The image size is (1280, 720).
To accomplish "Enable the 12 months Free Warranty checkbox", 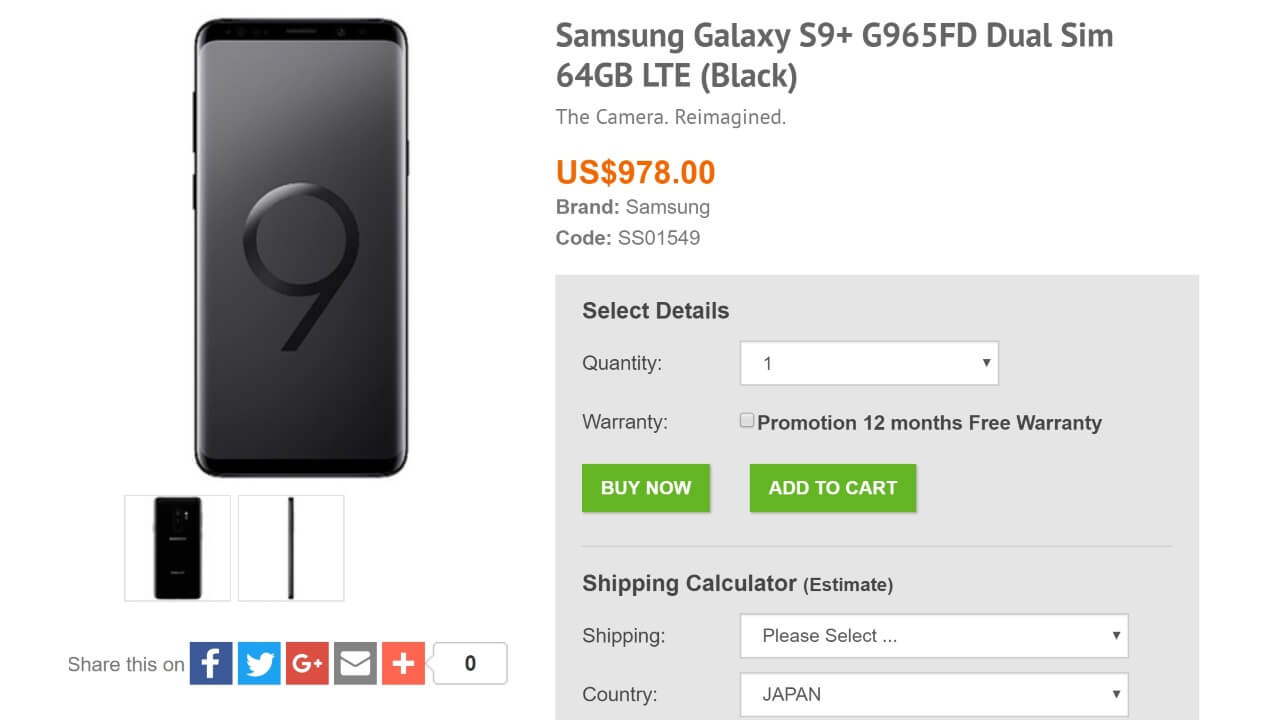I will [x=747, y=421].
